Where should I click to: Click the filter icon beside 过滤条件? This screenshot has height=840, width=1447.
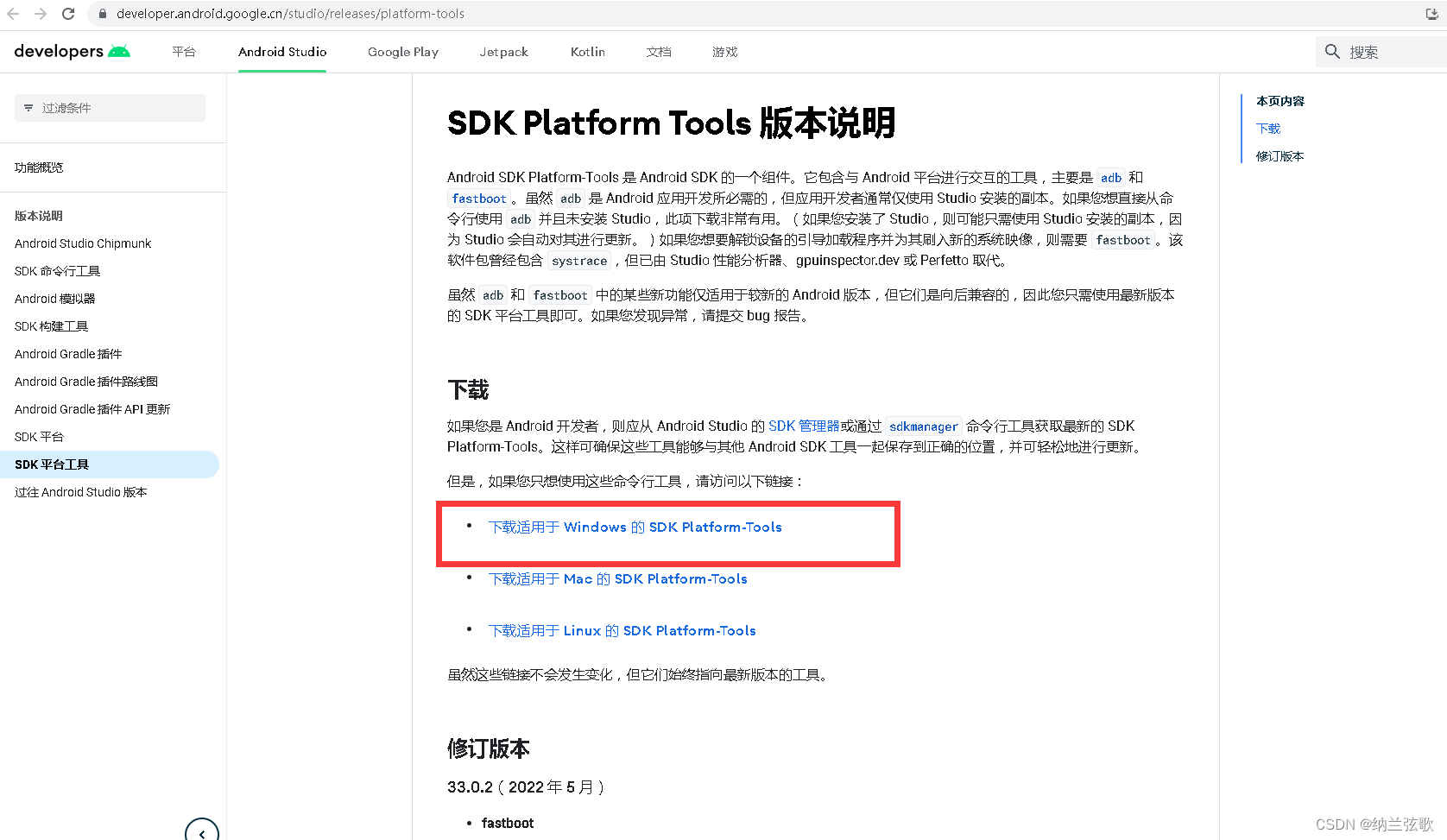point(29,107)
